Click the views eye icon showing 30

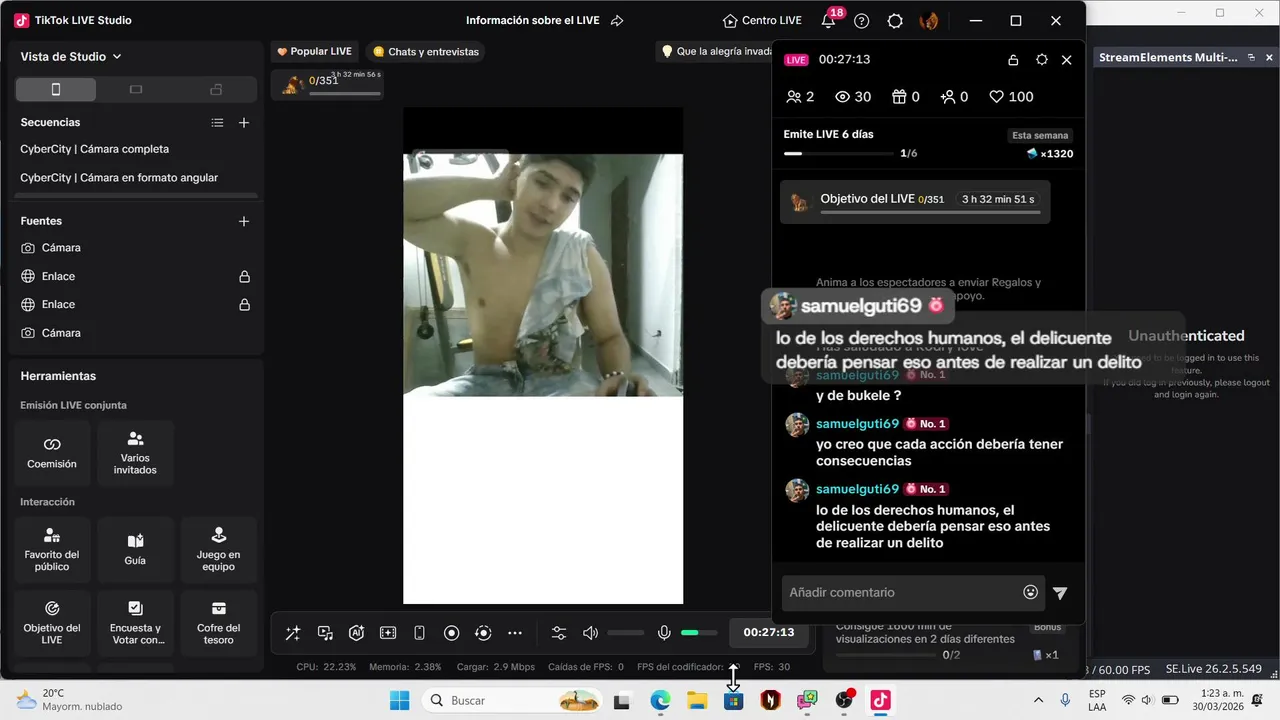click(842, 97)
